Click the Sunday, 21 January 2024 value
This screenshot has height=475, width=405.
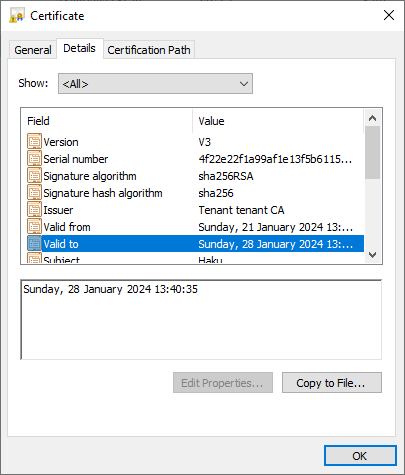click(x=276, y=227)
